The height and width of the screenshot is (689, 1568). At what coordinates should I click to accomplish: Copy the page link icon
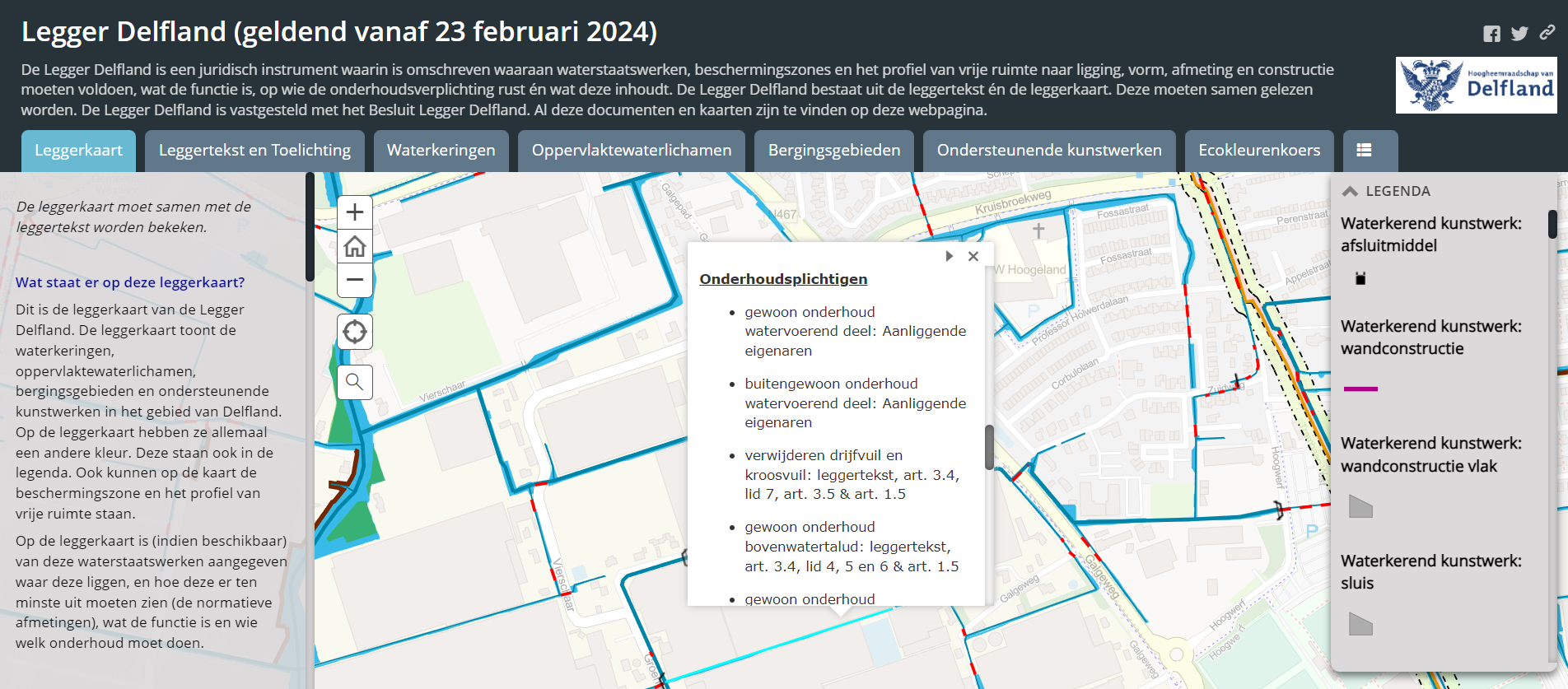point(1547,32)
